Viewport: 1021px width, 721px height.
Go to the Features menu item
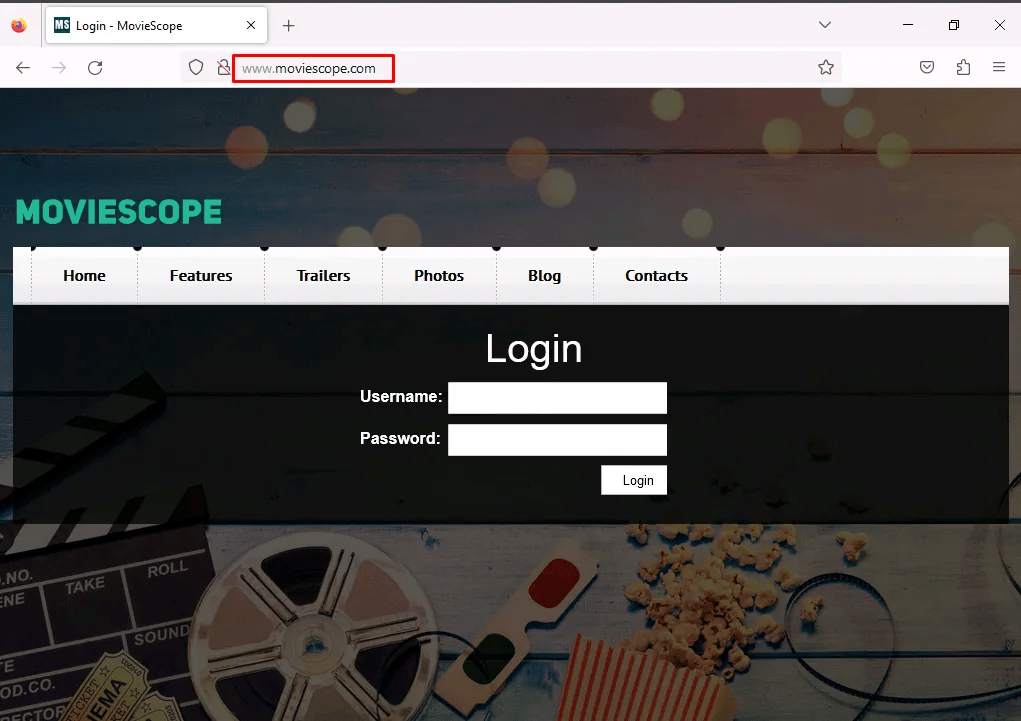(x=201, y=276)
